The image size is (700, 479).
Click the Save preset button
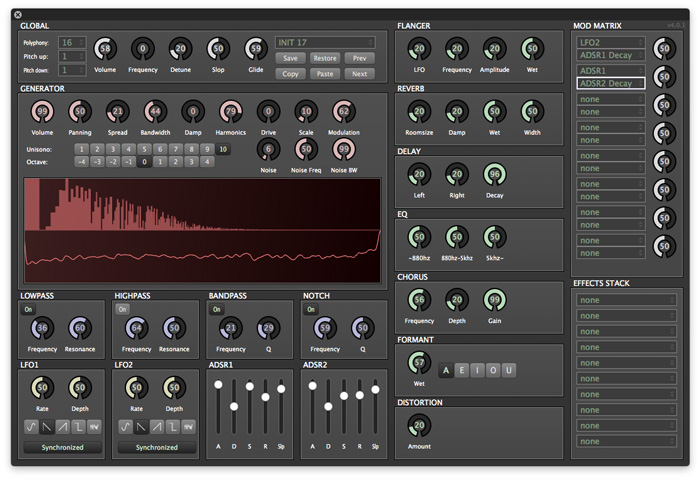tap(290, 58)
